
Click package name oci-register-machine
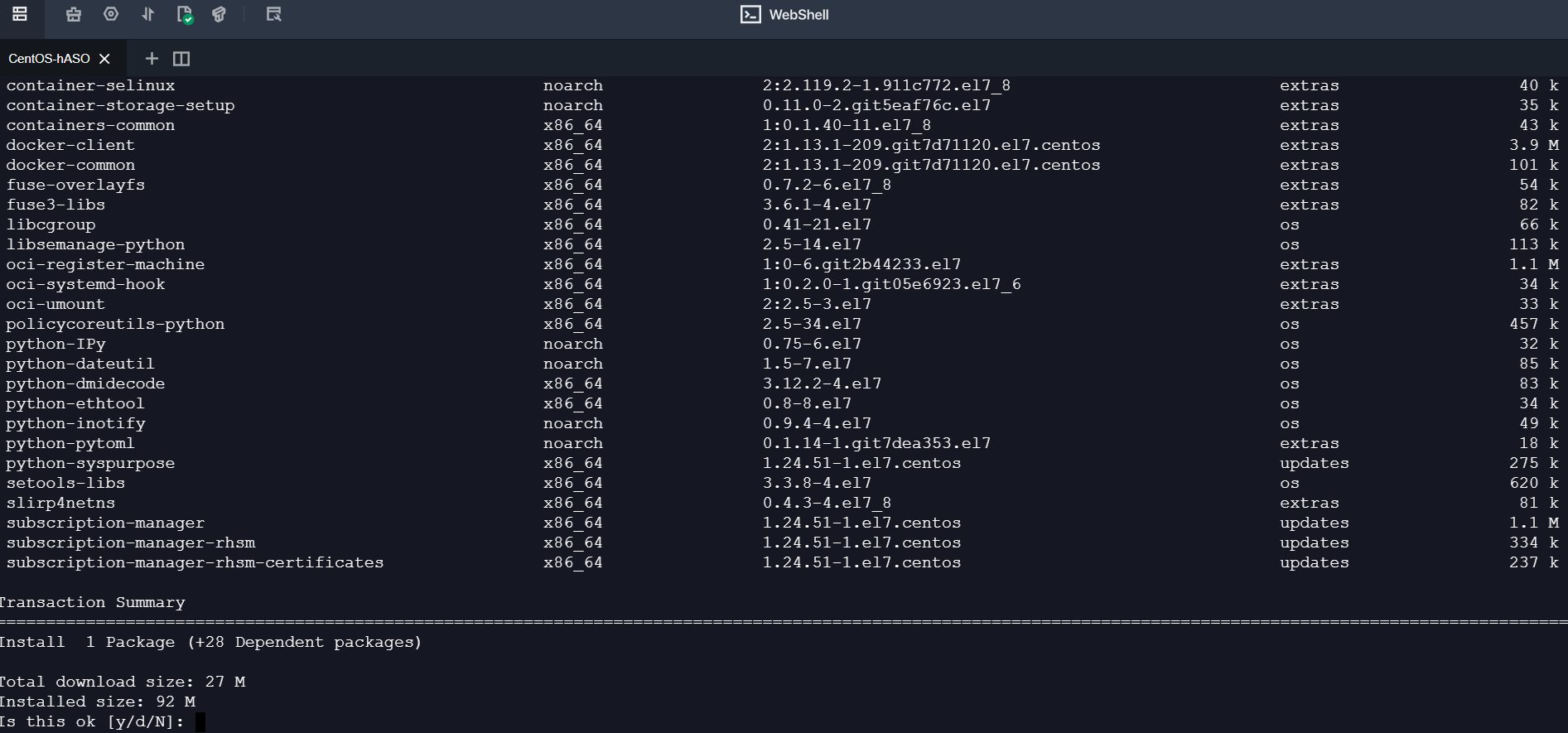(x=105, y=264)
